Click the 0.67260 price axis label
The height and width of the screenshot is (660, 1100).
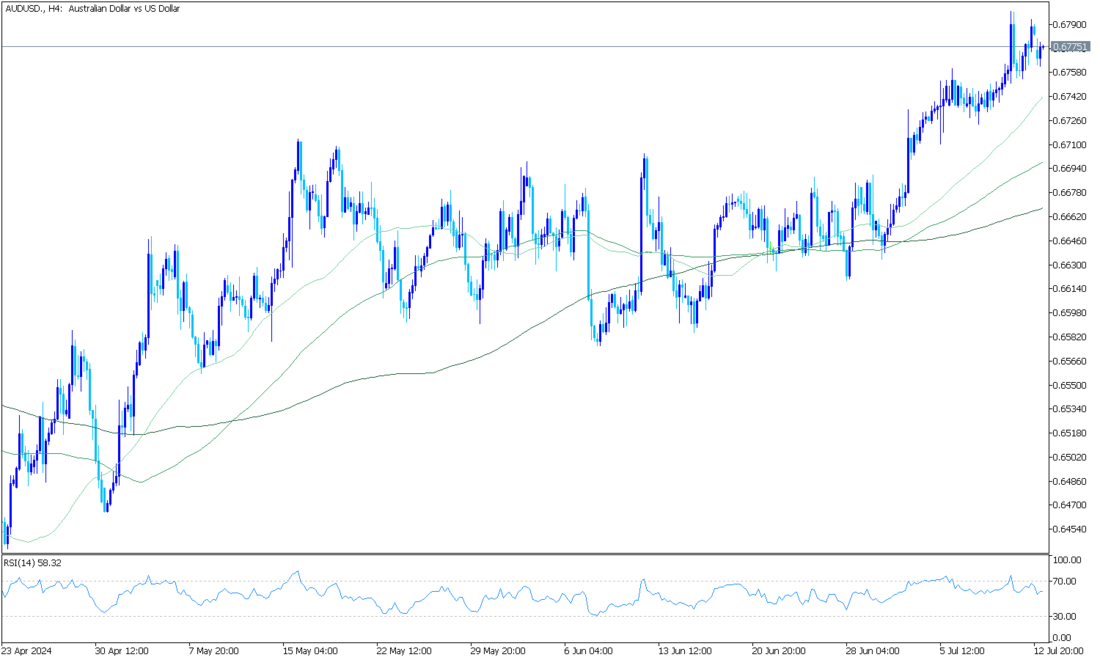(1070, 121)
